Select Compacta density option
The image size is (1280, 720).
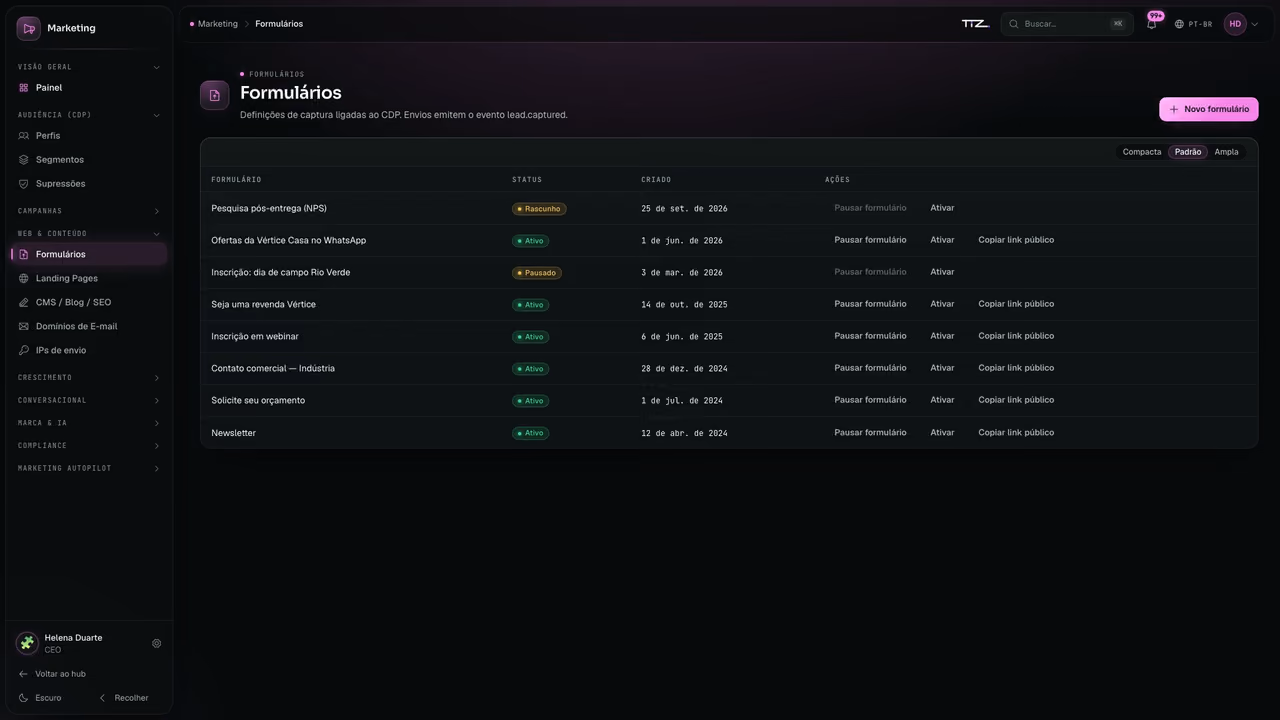tap(1142, 152)
